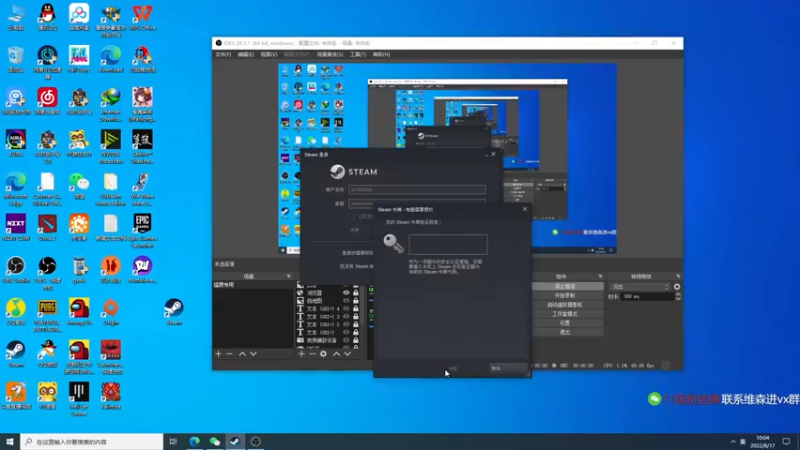
Task: Open transition properties gear icon
Action: click(677, 287)
